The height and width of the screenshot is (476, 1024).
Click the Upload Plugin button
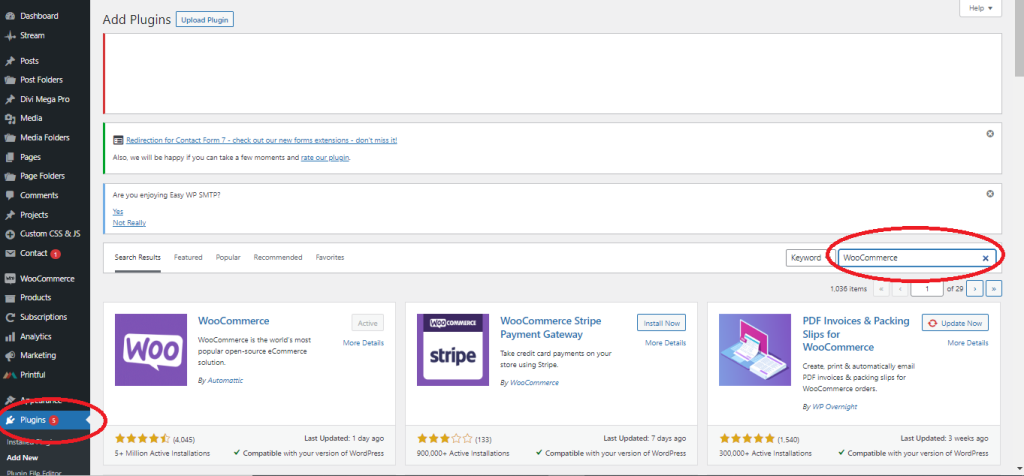[204, 20]
